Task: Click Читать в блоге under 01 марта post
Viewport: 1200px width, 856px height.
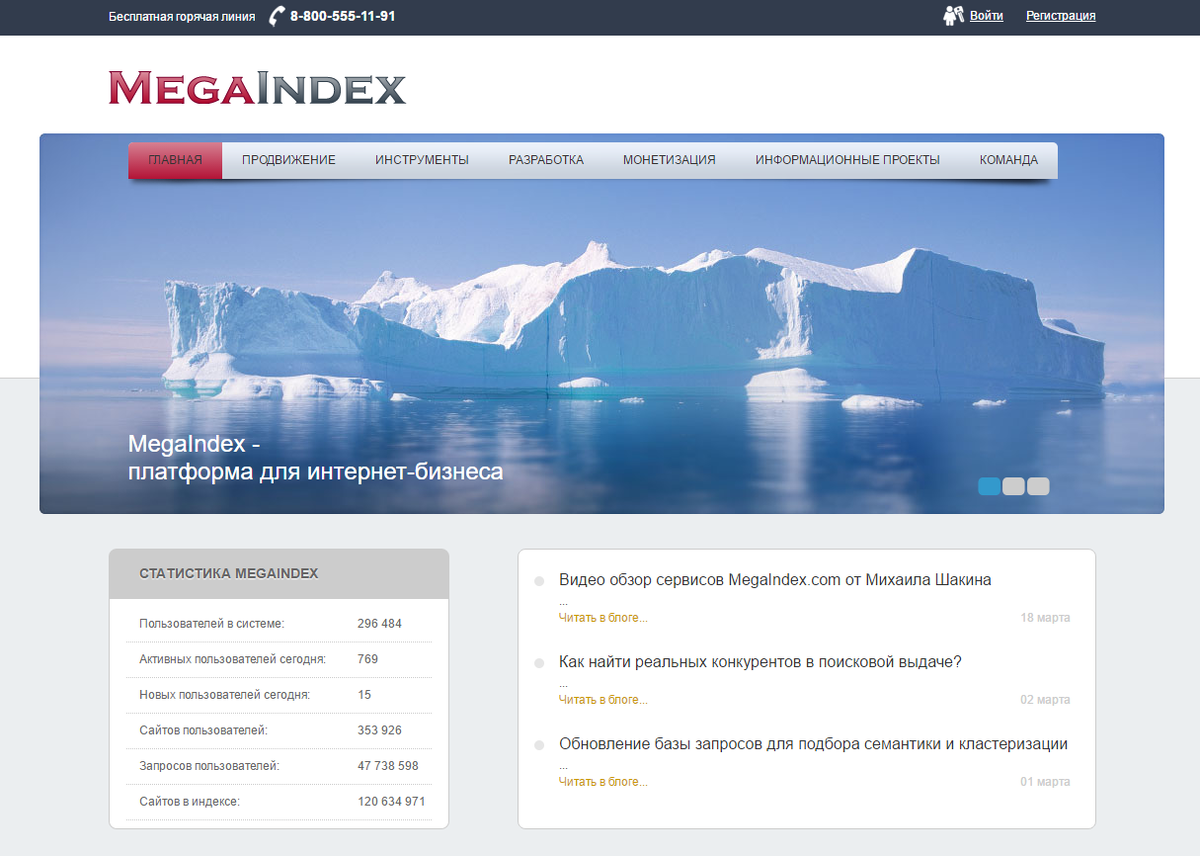Action: pos(603,782)
